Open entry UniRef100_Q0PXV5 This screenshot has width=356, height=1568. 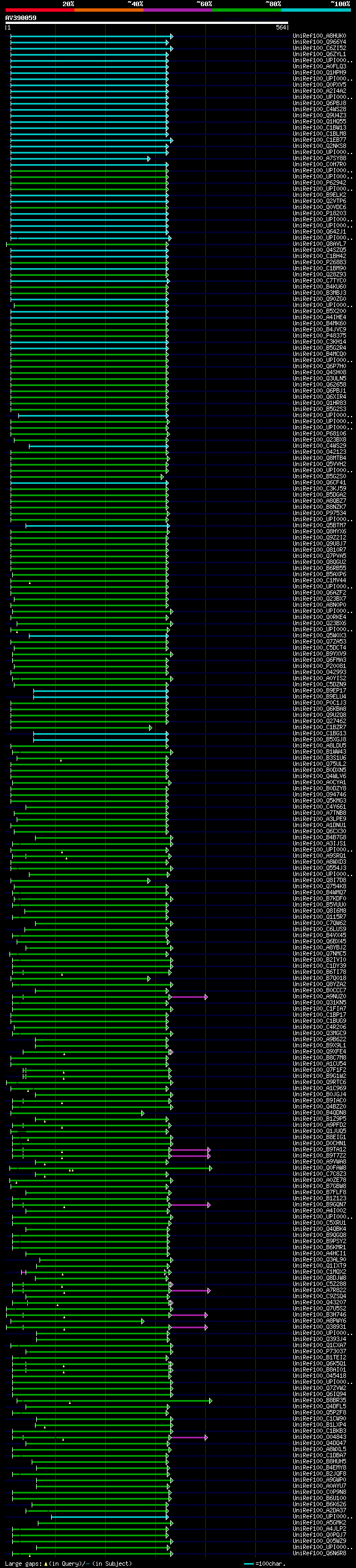(319, 85)
